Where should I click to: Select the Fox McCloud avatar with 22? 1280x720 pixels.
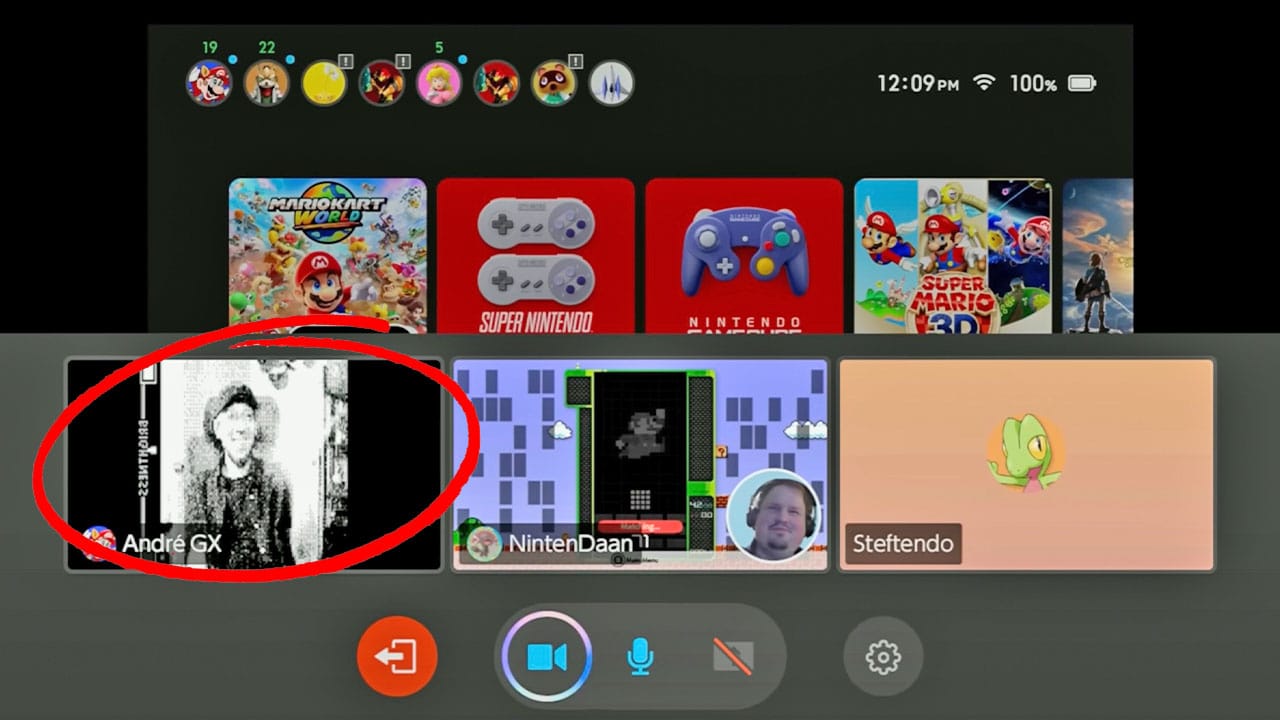(266, 83)
